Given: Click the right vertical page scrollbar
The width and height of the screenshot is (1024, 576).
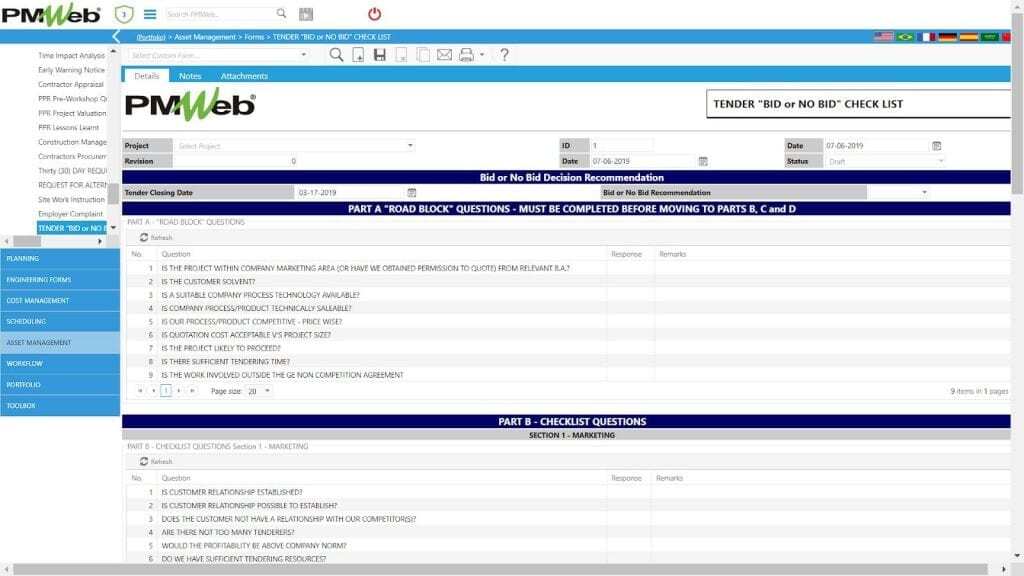Looking at the screenshot, I should point(1017,104).
